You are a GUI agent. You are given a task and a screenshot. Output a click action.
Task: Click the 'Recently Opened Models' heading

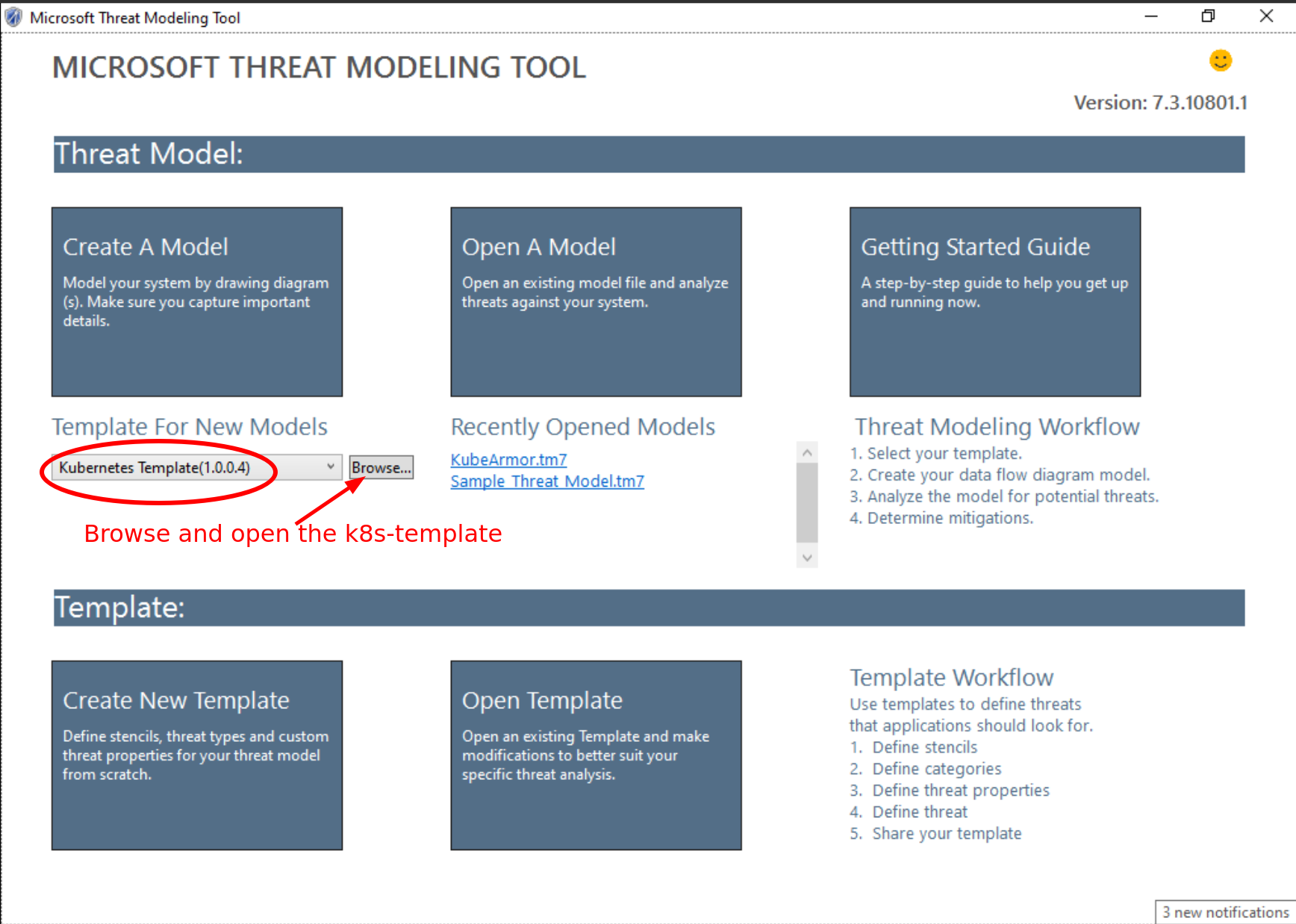coord(583,427)
